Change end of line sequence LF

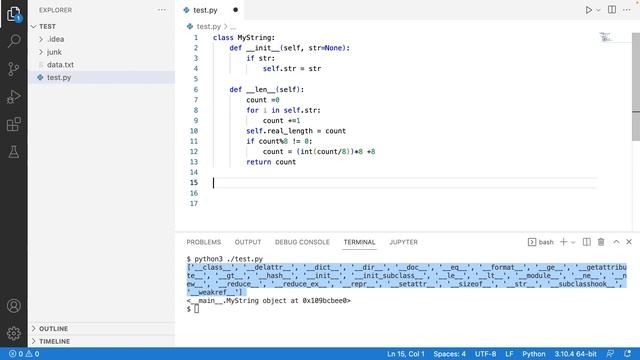[509, 354]
